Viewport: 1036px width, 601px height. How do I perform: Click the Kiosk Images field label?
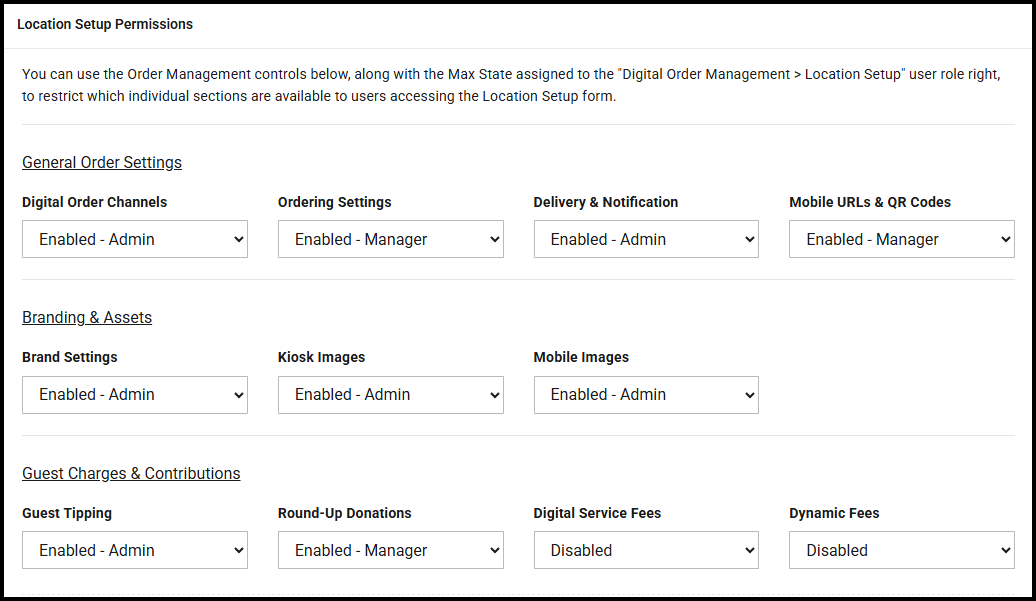(x=321, y=357)
